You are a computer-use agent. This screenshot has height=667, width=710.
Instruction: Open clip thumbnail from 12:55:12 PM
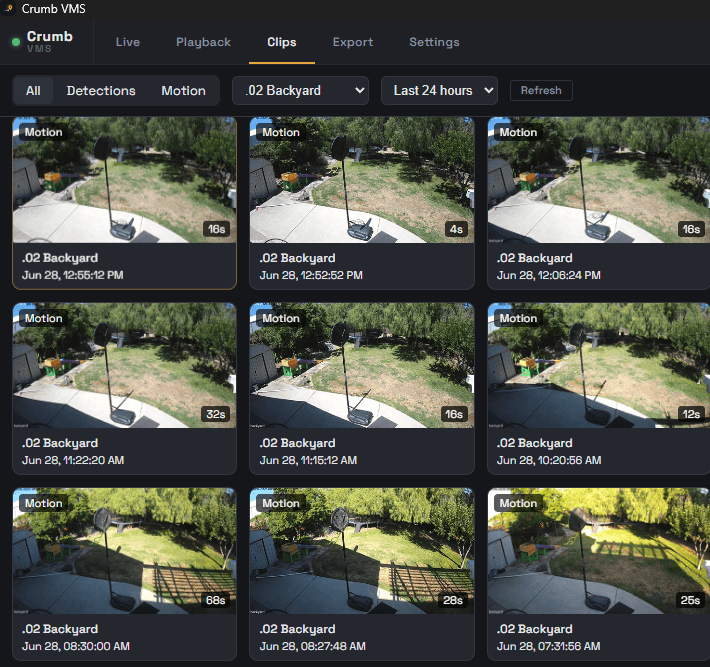(x=125, y=180)
